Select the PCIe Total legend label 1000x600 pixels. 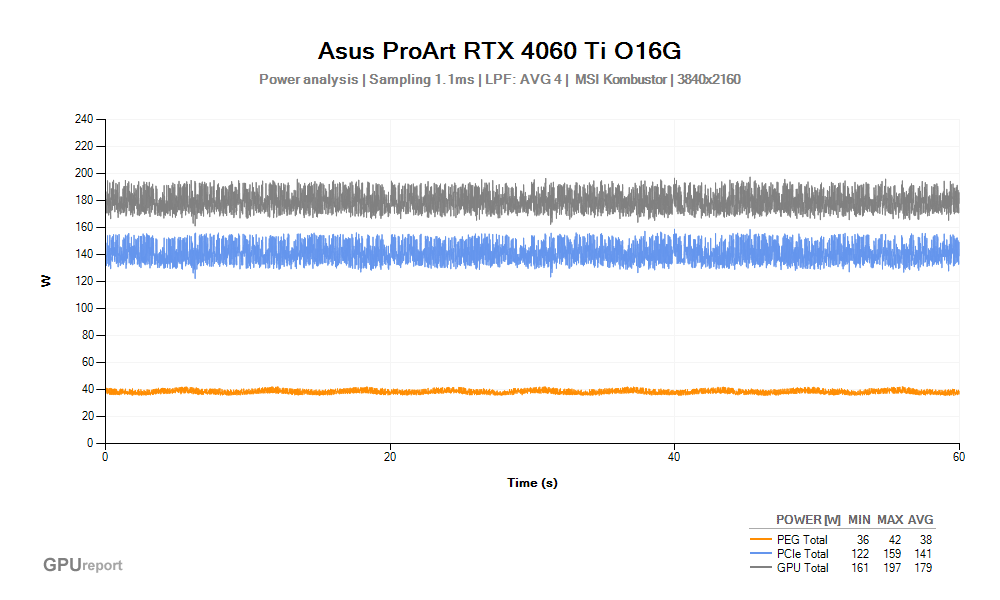802,554
